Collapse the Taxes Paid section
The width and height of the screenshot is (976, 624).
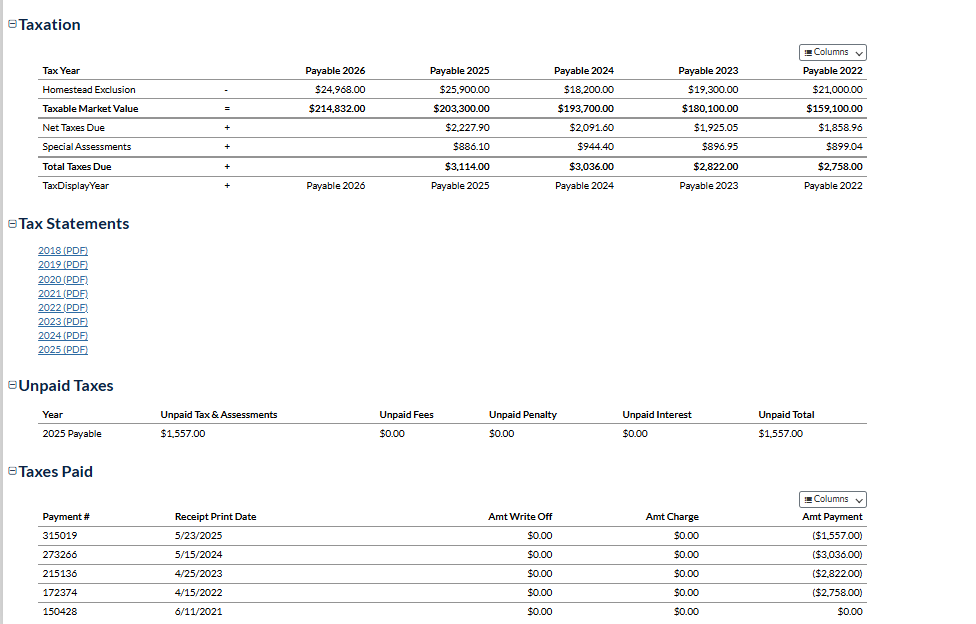(x=12, y=472)
